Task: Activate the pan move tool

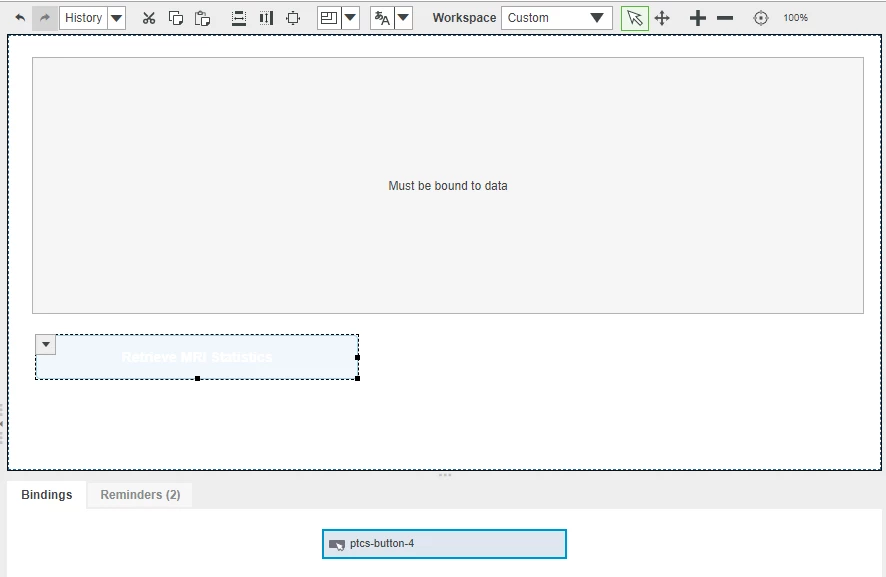Action: 662,18
